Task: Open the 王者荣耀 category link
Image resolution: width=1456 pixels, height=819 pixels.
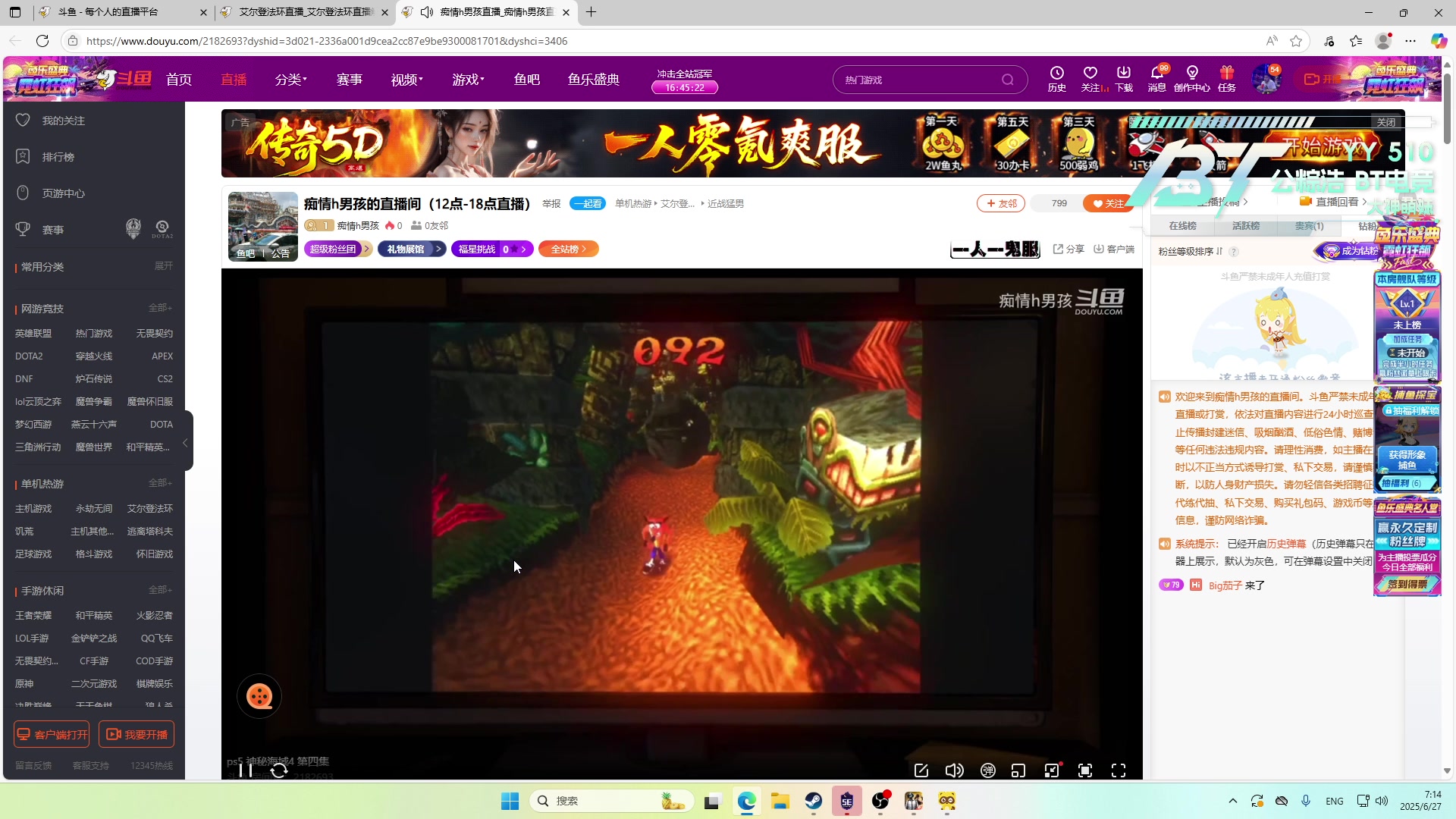Action: coord(33,616)
